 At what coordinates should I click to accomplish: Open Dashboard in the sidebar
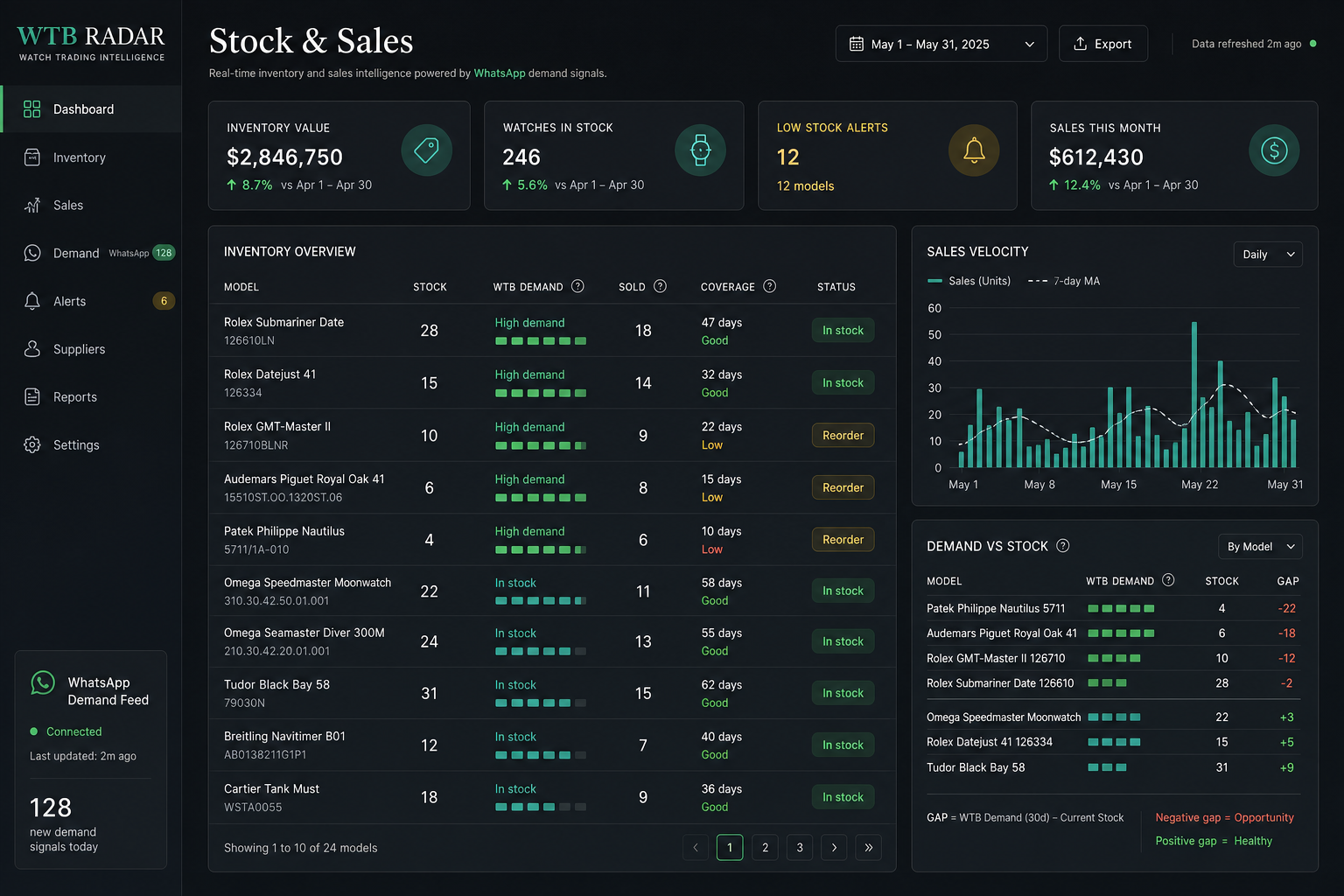[91, 108]
